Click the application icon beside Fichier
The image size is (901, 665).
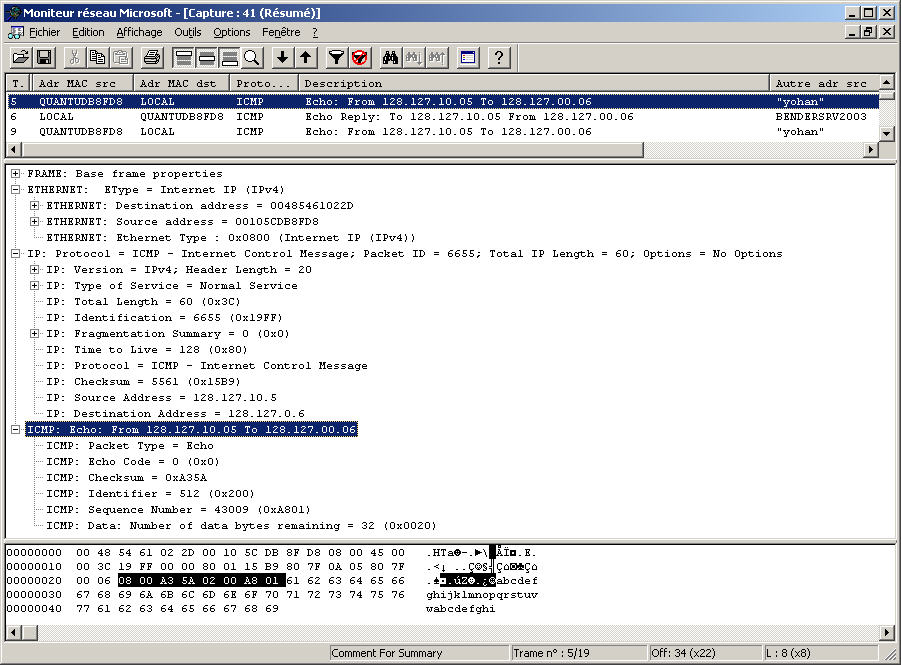(x=16, y=32)
